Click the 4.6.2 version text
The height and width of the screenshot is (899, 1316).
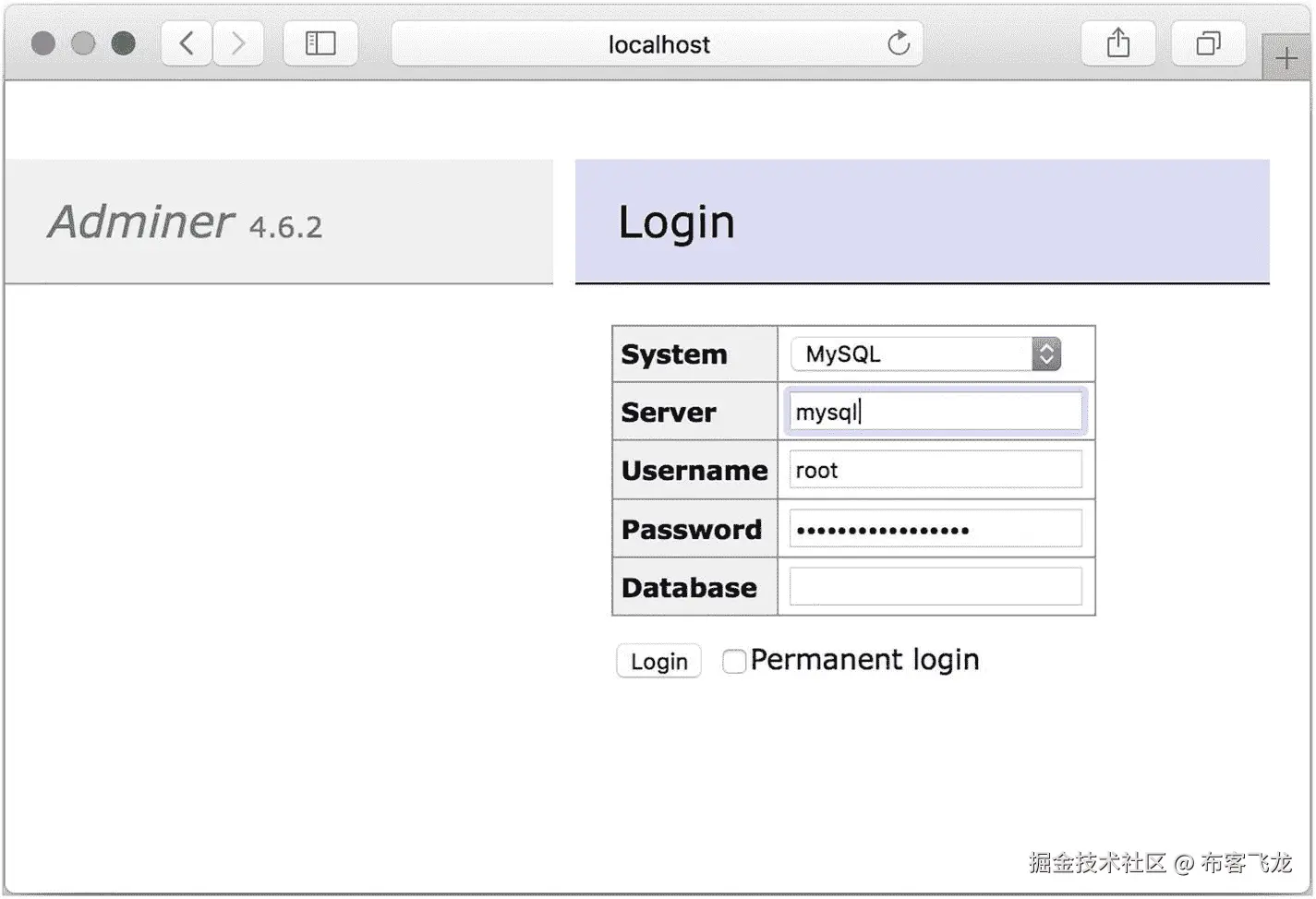[x=286, y=227]
